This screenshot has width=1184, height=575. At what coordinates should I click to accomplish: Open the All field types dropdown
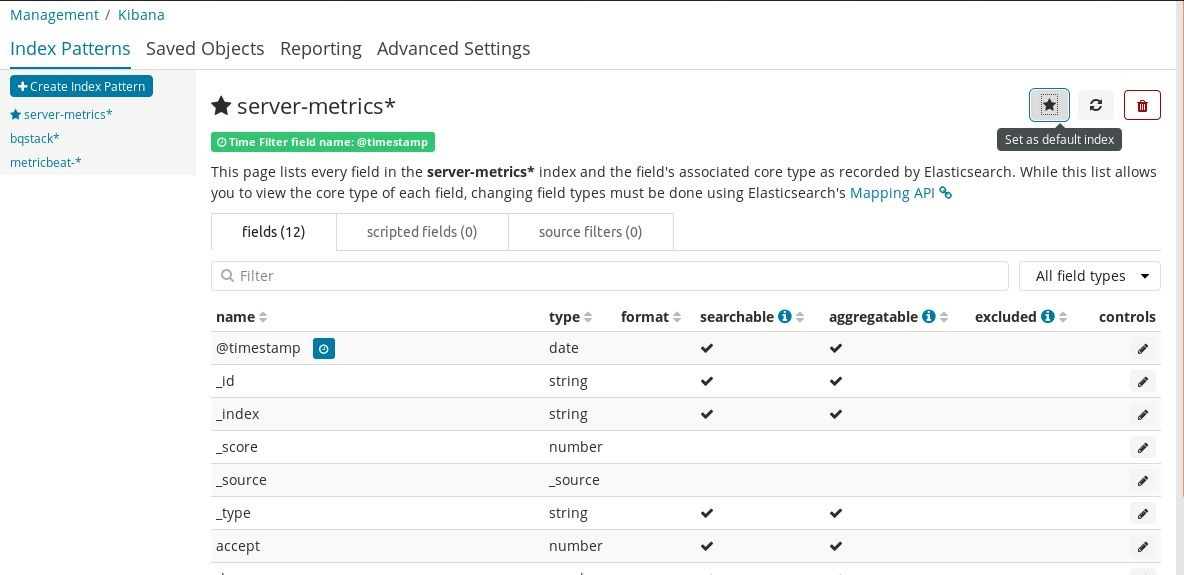pyautogui.click(x=1089, y=276)
